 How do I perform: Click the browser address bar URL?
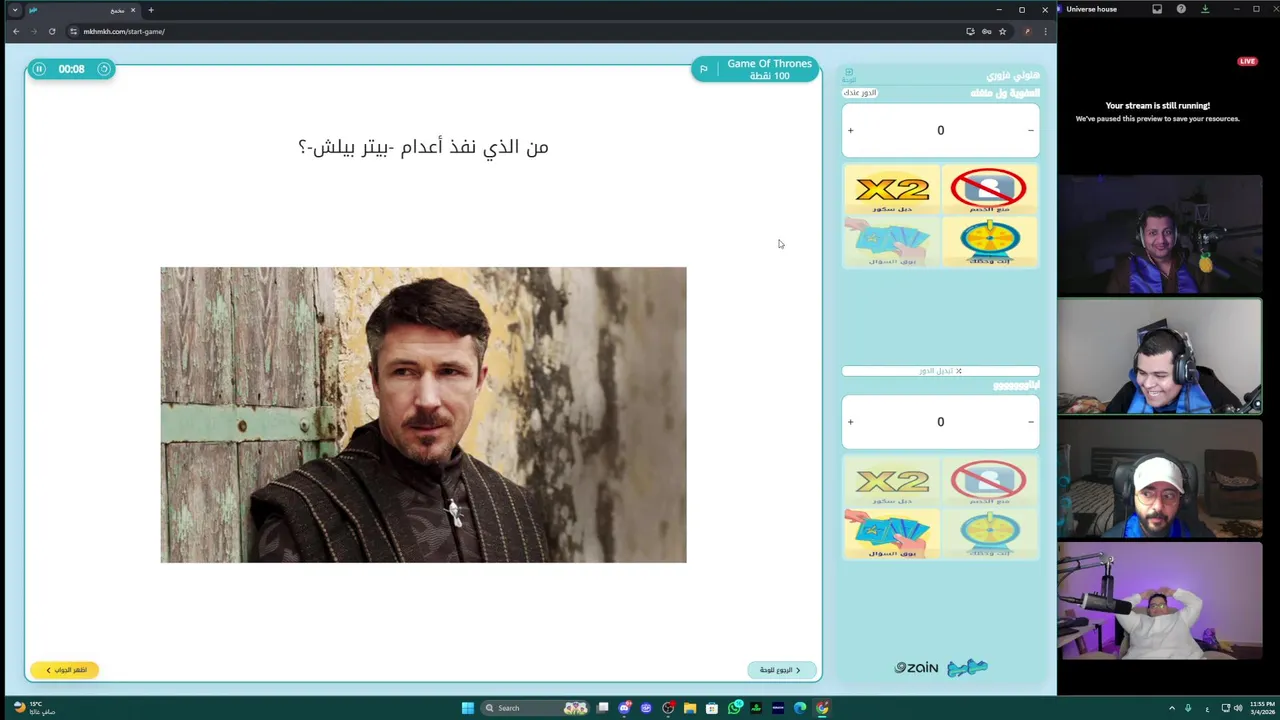124,31
